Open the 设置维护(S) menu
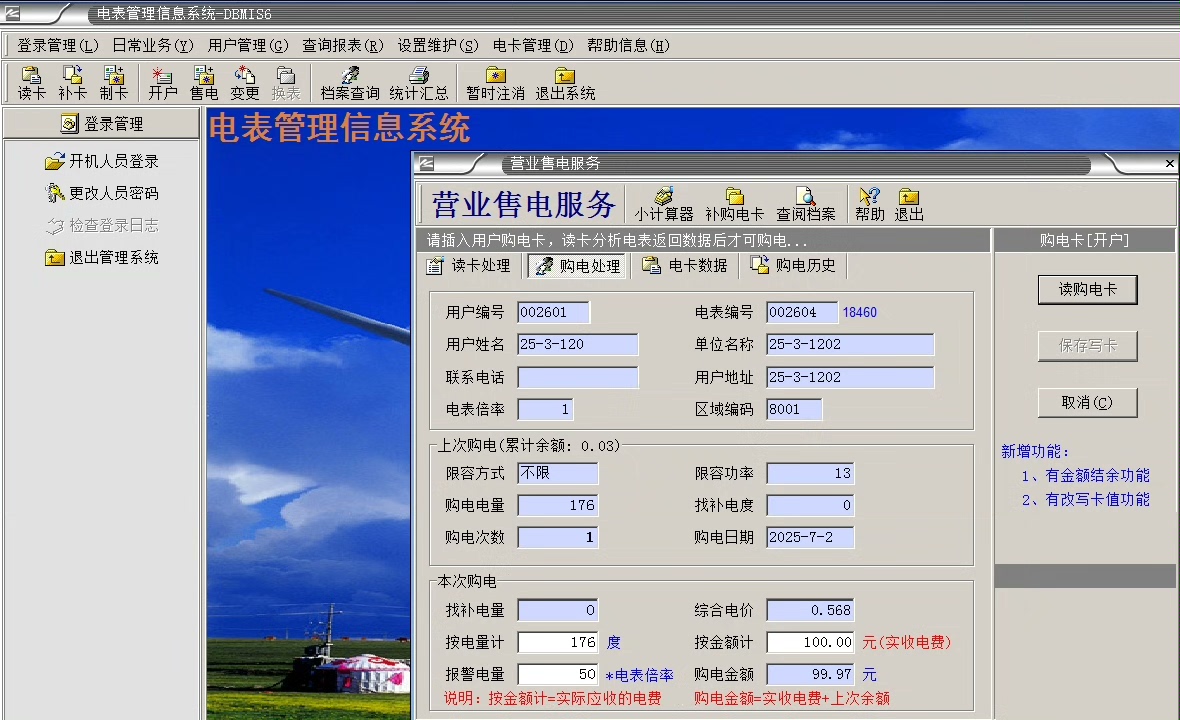This screenshot has width=1180, height=720. pyautogui.click(x=438, y=45)
